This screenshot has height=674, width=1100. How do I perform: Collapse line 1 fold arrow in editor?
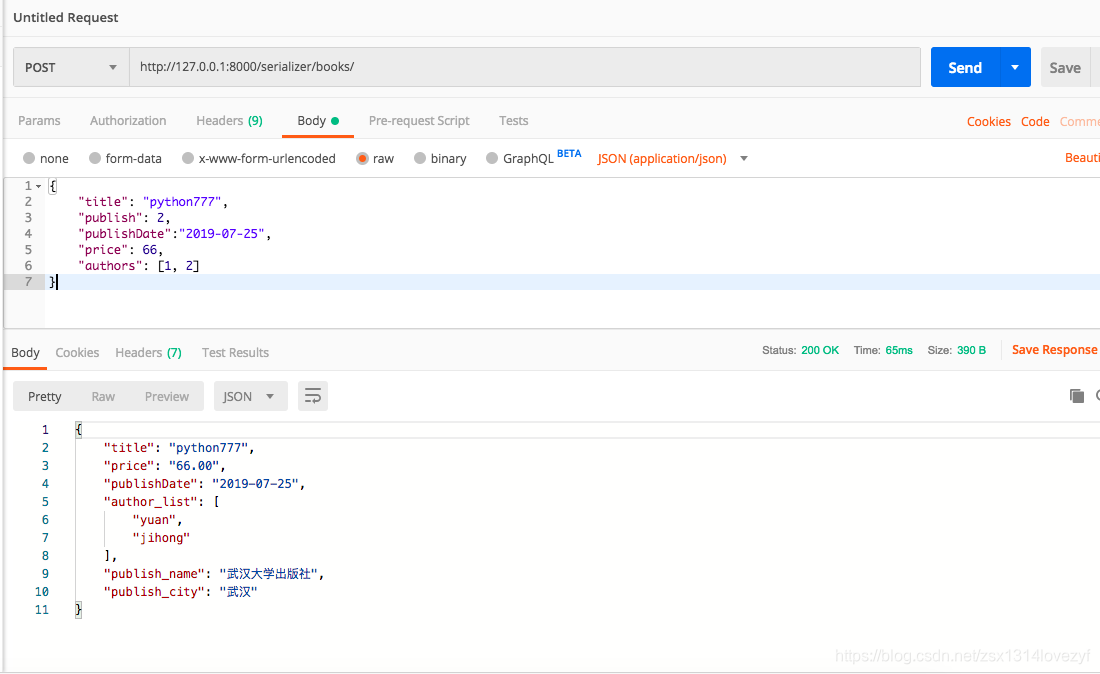tap(39, 187)
